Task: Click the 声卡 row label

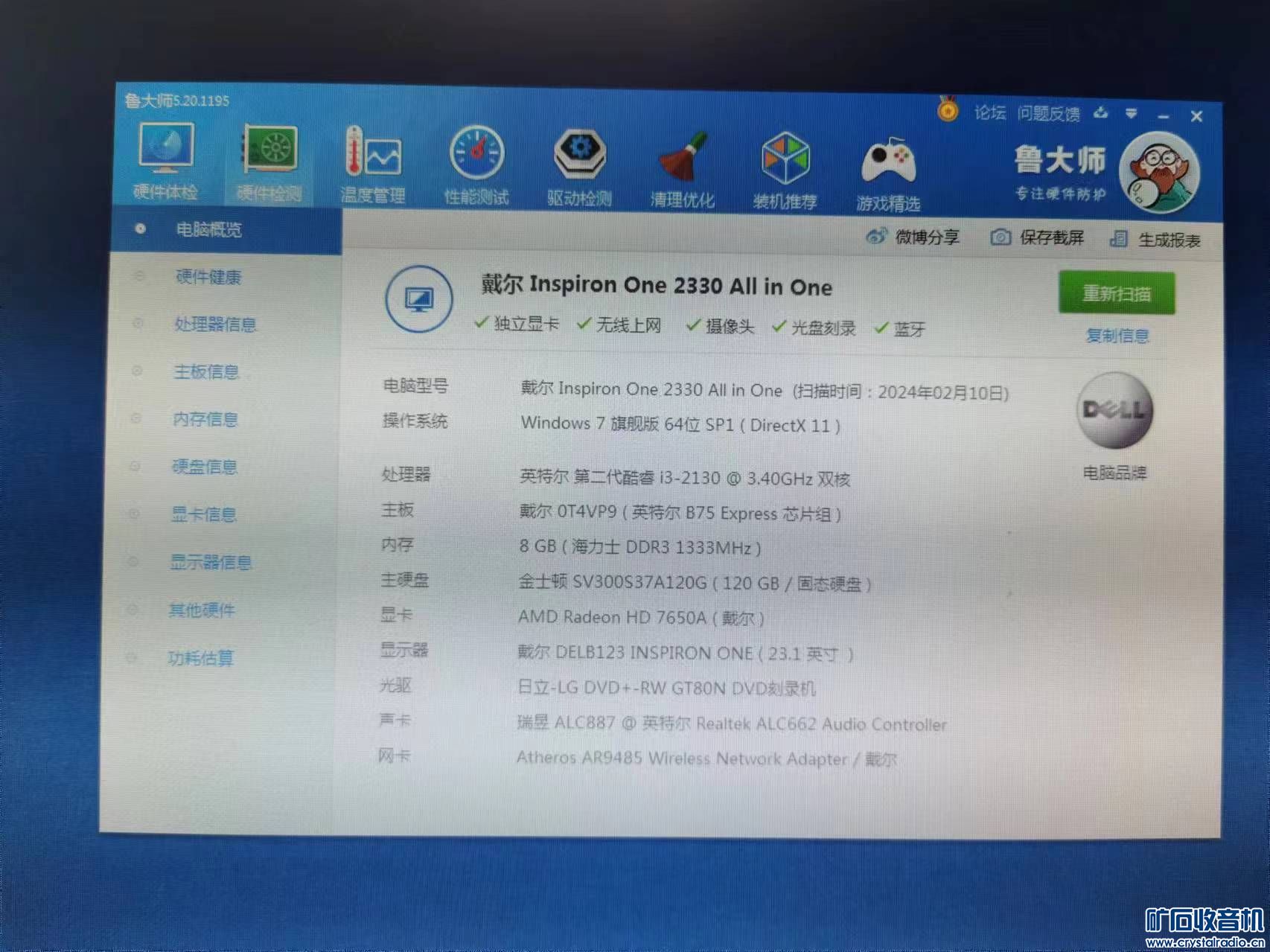Action: tap(395, 720)
